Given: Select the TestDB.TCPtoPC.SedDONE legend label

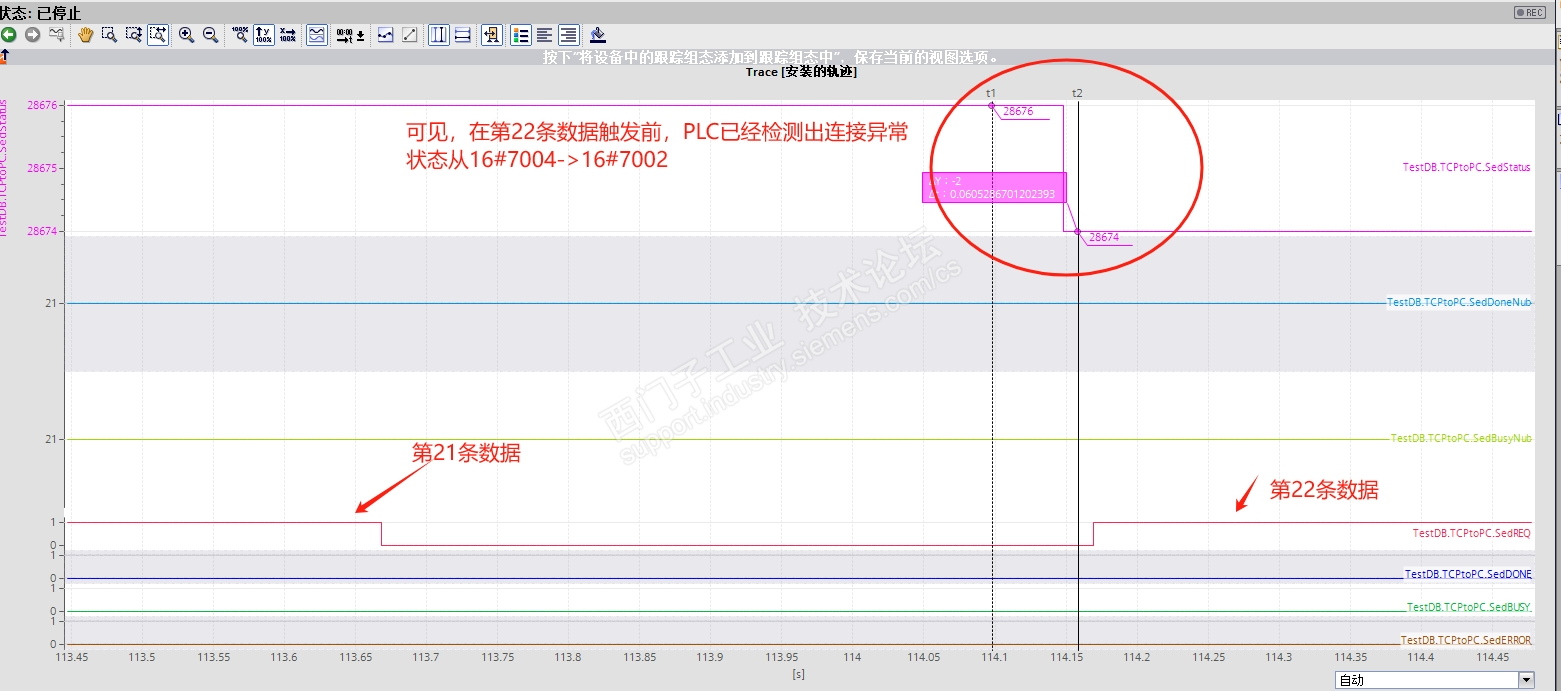Looking at the screenshot, I should [x=1467, y=574].
